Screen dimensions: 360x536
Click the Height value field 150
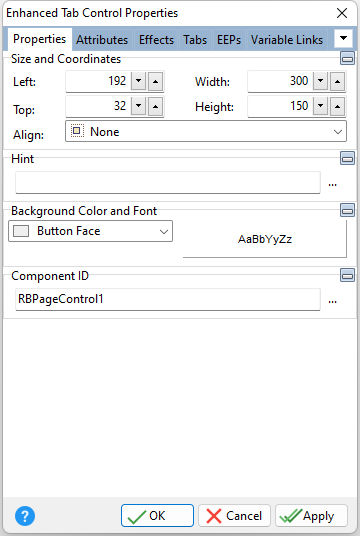(280, 106)
